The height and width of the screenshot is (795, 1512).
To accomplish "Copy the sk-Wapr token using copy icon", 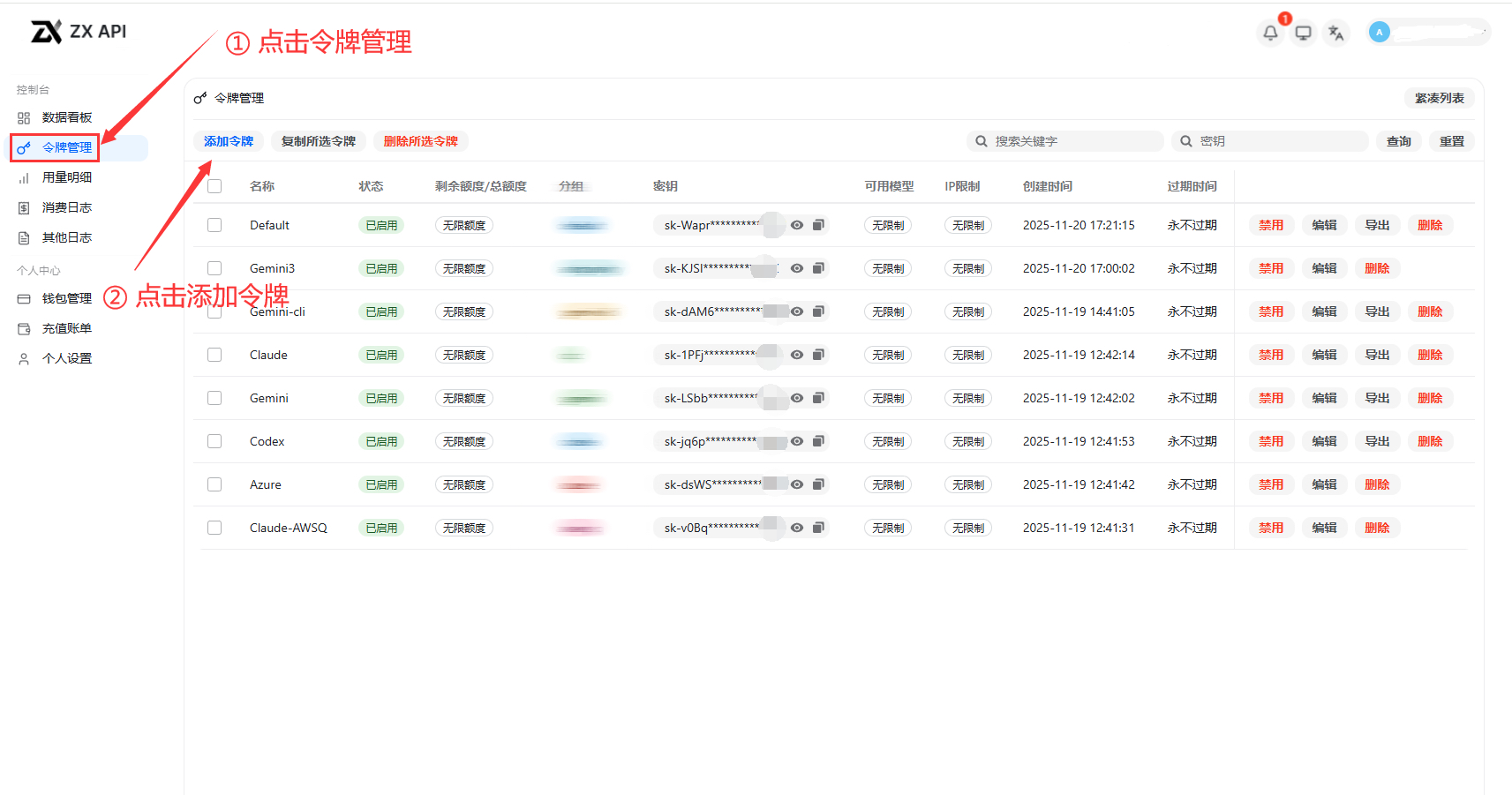I will click(x=818, y=225).
